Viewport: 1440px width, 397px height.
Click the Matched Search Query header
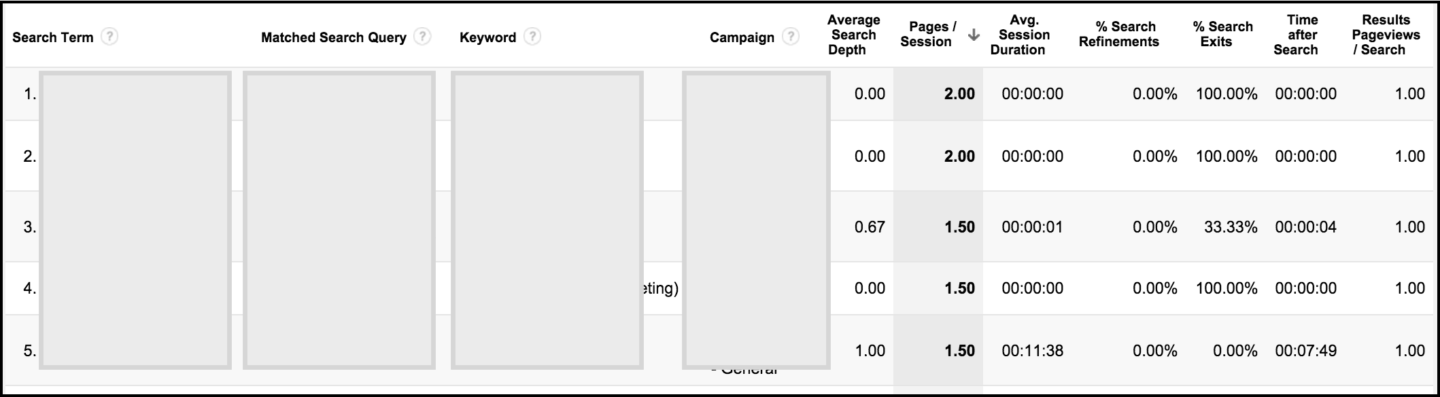[x=334, y=37]
